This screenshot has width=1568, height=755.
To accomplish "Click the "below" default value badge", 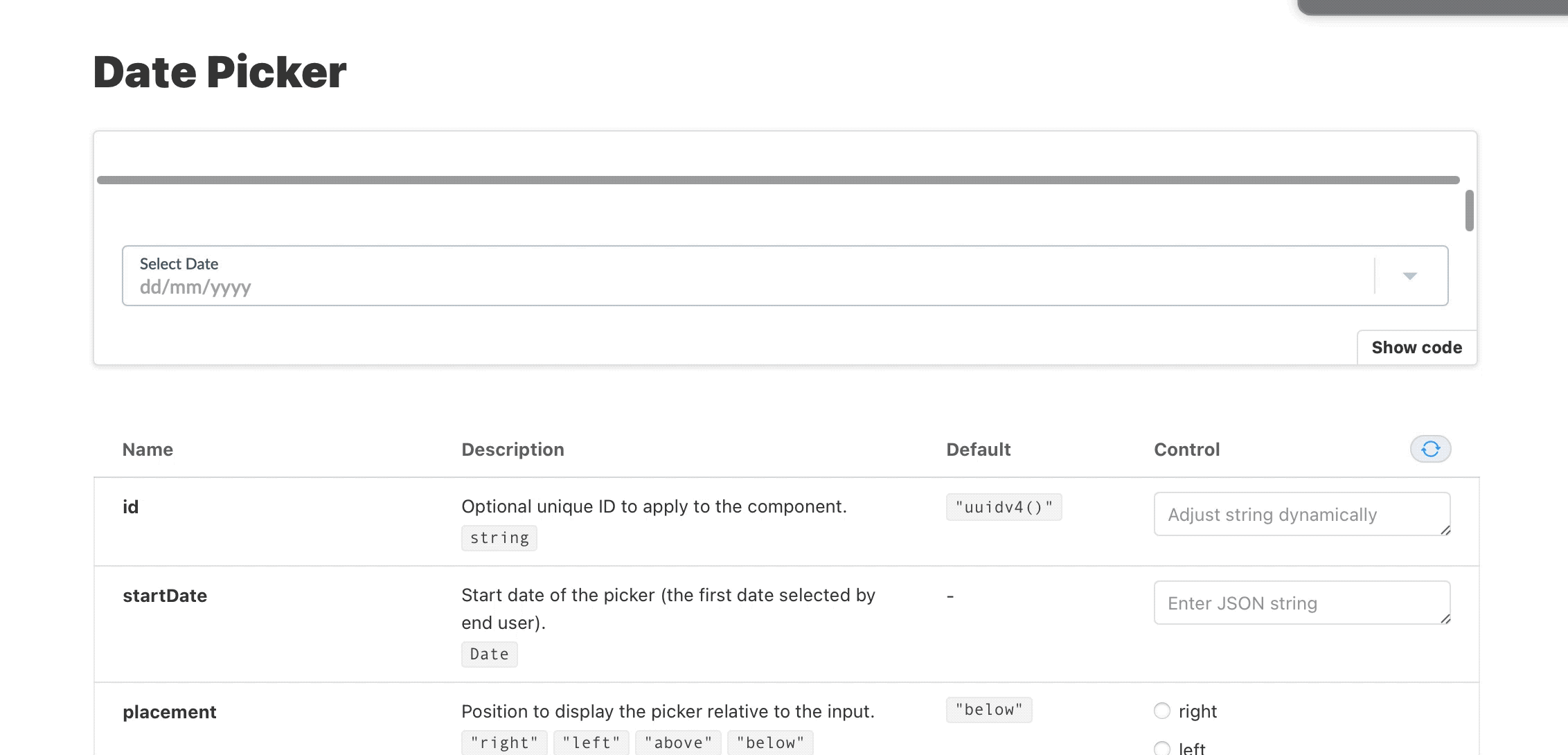I will pos(989,709).
